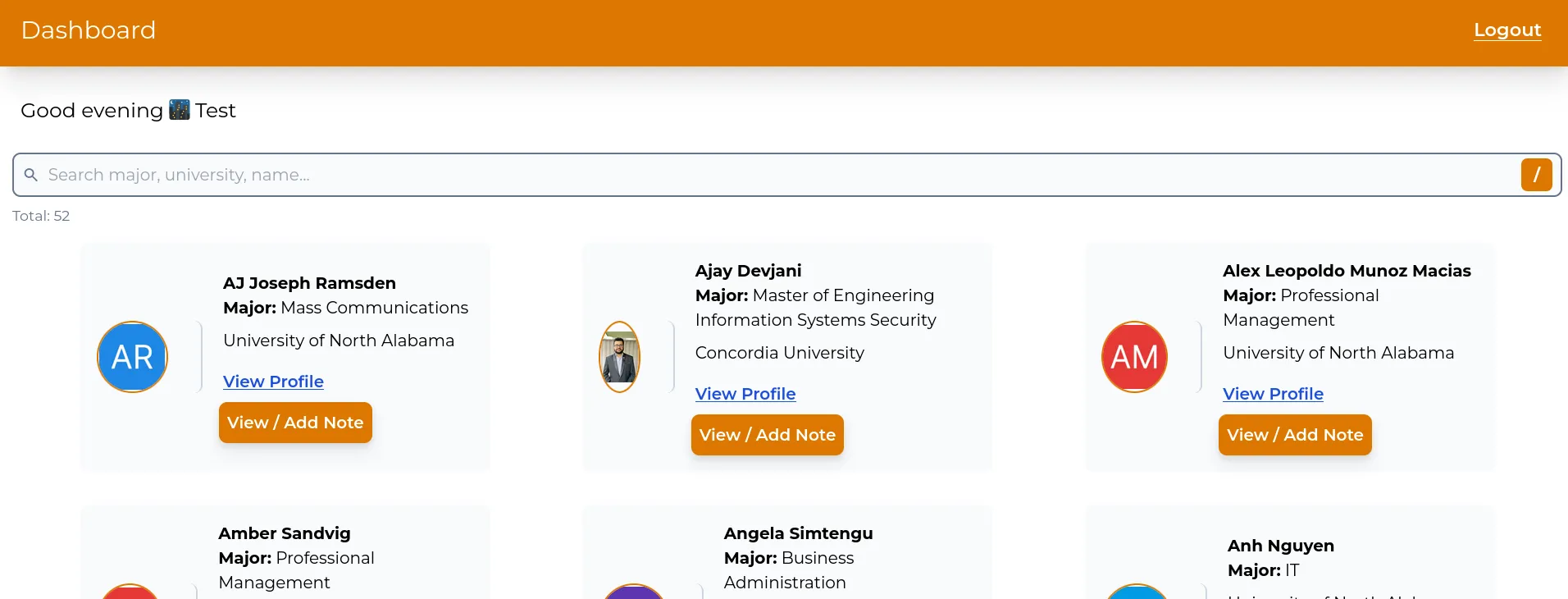Image resolution: width=1568 pixels, height=599 pixels.
Task: Open Ajay Devjani's profile photo
Action: click(x=620, y=357)
